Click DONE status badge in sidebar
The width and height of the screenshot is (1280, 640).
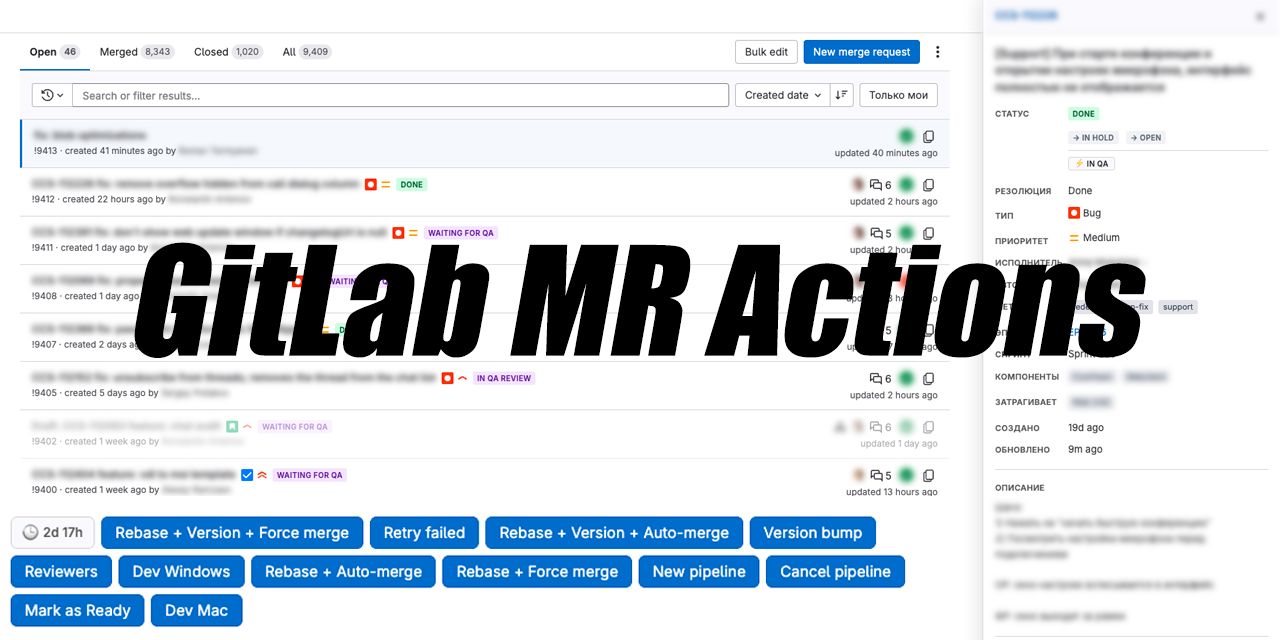(x=1084, y=114)
